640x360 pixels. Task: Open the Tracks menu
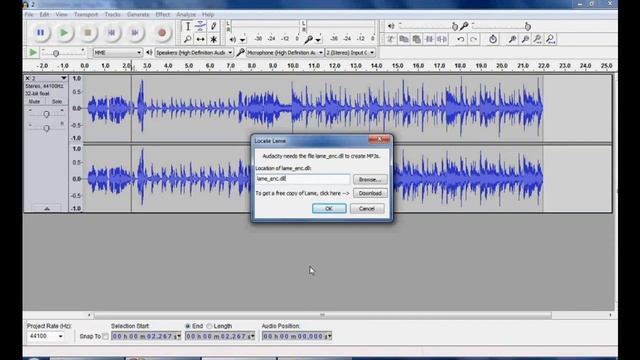(x=112, y=14)
